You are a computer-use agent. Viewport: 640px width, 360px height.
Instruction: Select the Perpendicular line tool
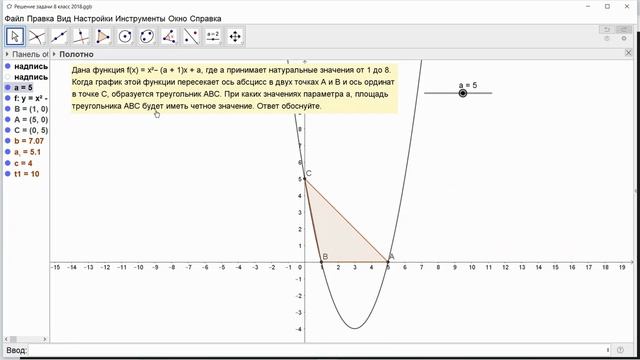(x=81, y=36)
